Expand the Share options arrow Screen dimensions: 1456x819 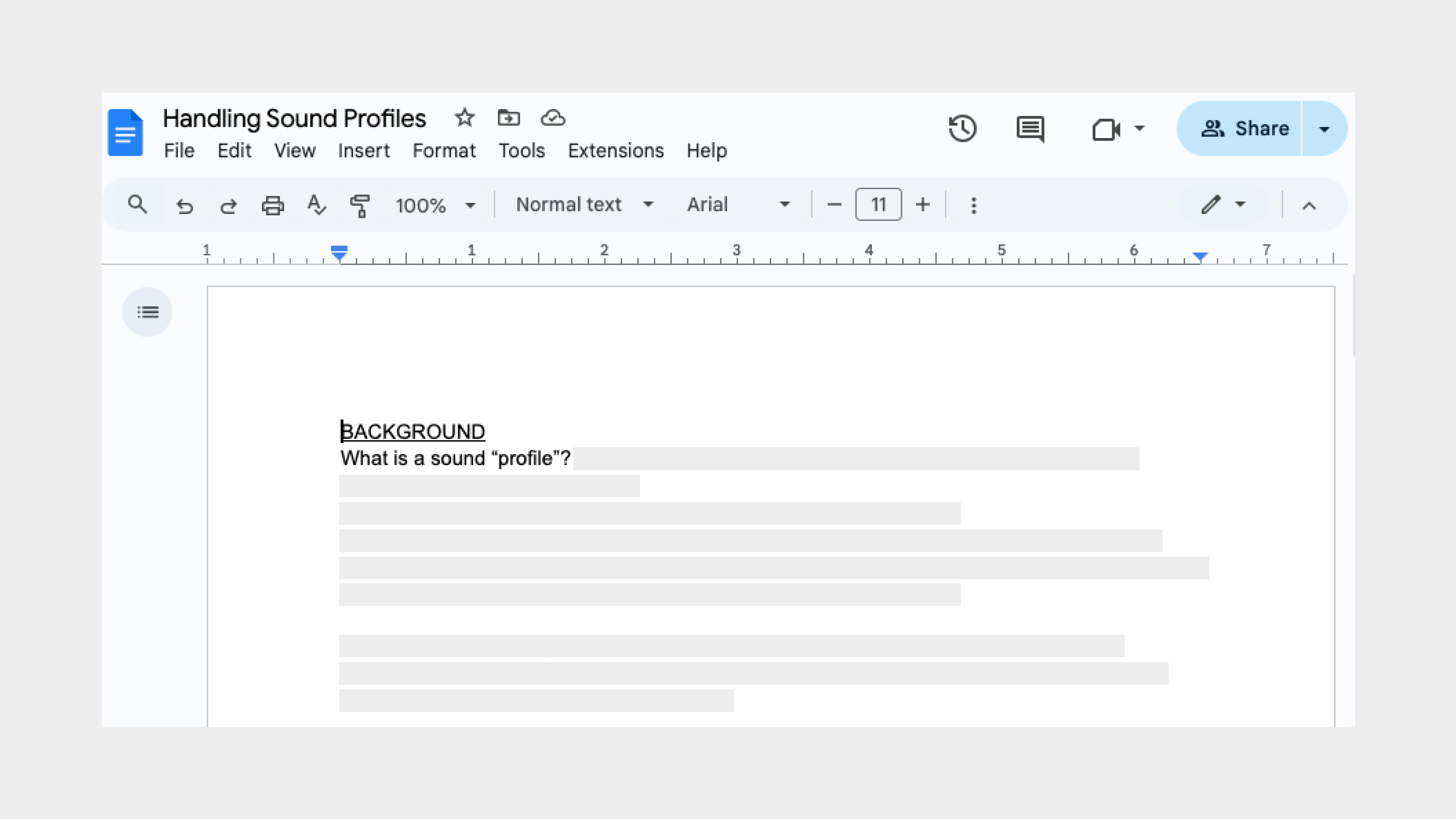(x=1324, y=129)
